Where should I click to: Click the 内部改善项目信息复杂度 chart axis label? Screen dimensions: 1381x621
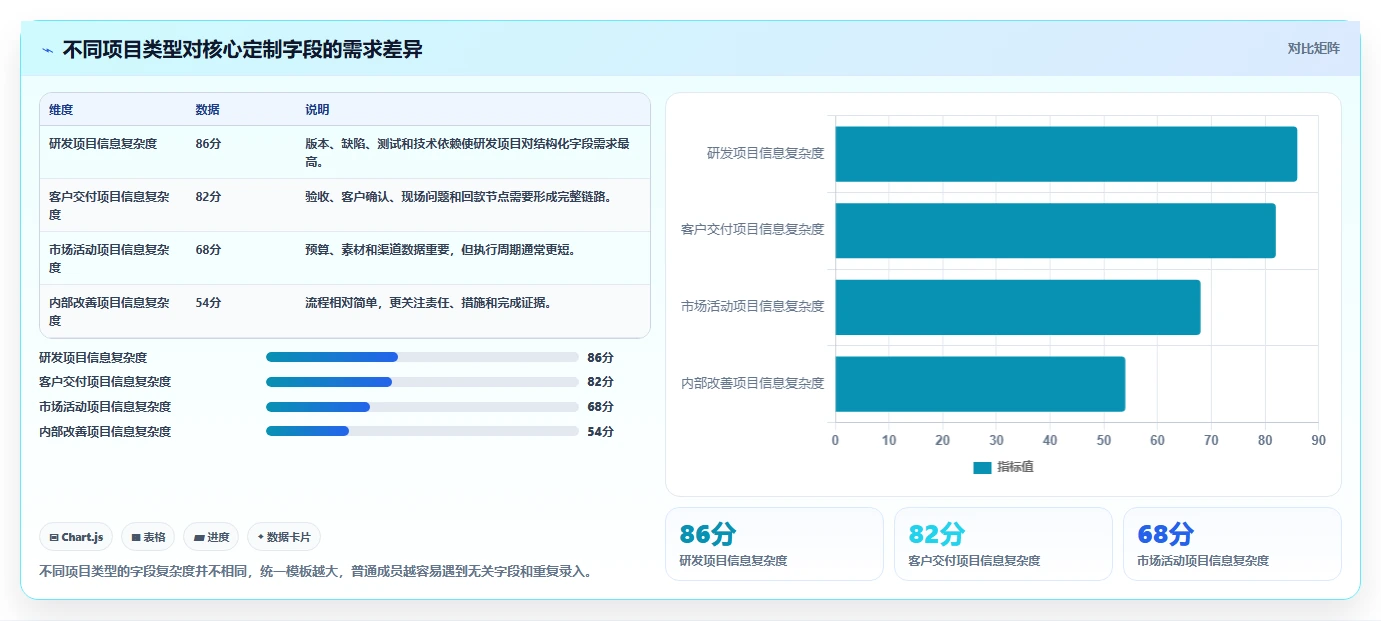[752, 384]
